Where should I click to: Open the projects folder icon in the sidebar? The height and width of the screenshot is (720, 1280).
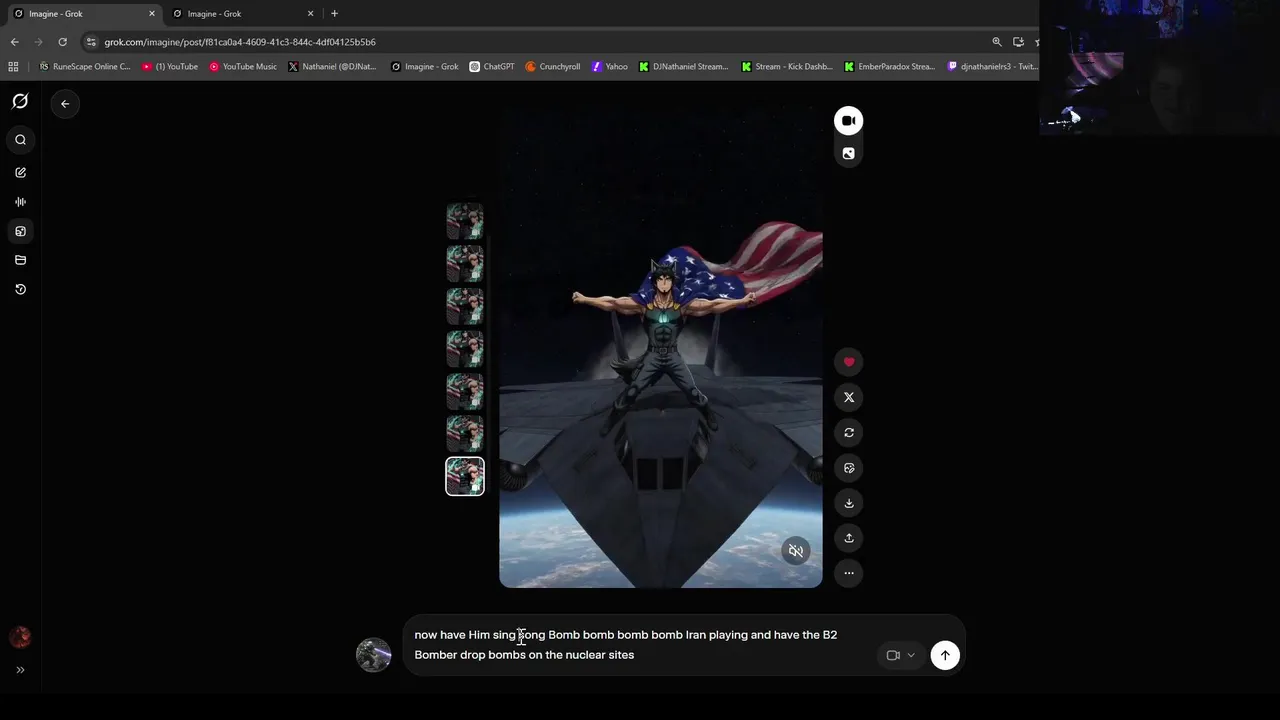[x=20, y=260]
